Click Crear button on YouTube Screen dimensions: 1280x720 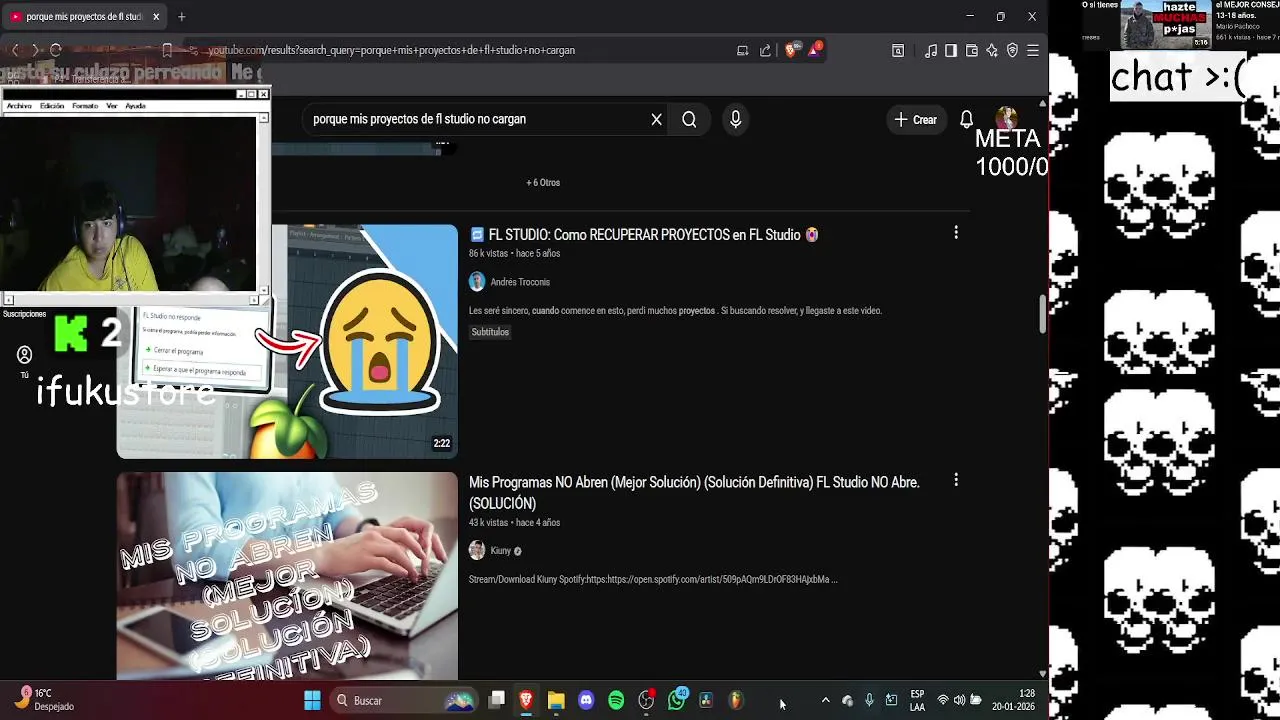coord(916,119)
